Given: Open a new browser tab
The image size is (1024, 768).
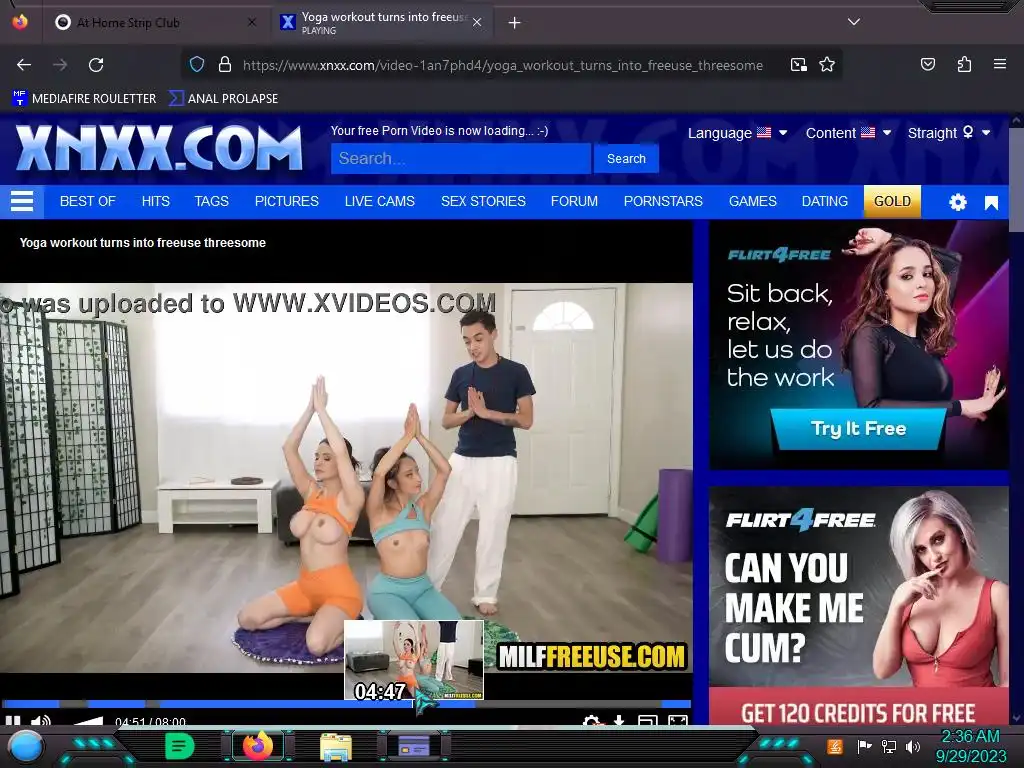Looking at the screenshot, I should coord(515,23).
